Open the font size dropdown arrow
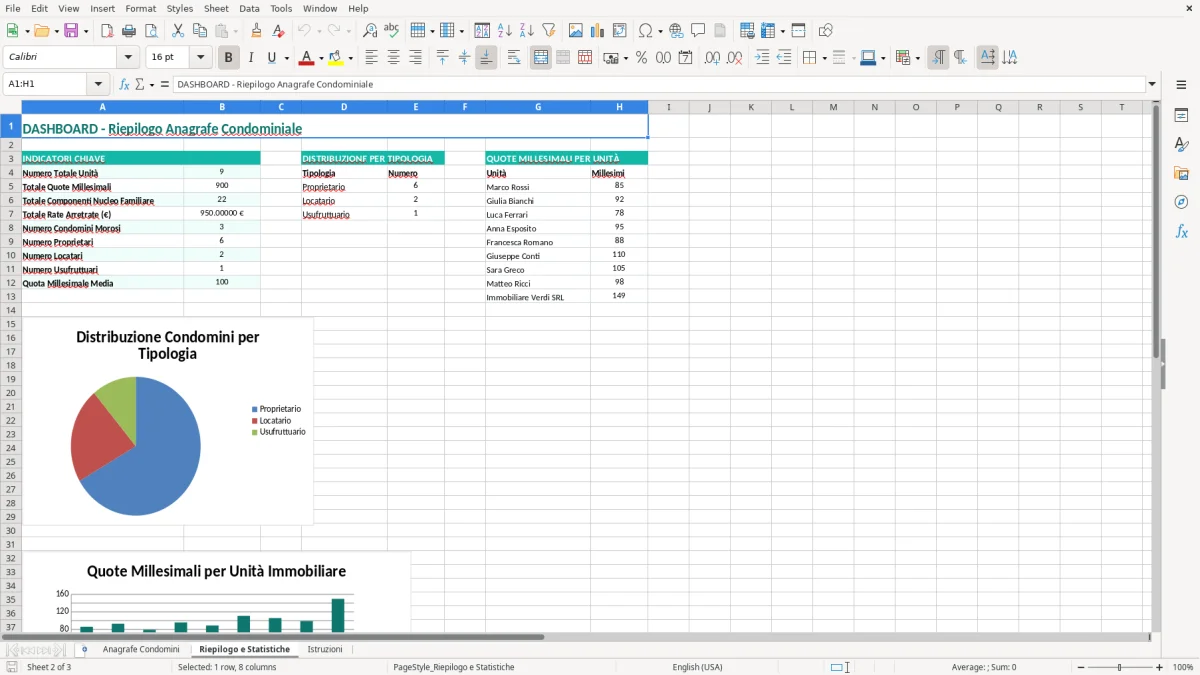The image size is (1200, 675). pyautogui.click(x=200, y=57)
